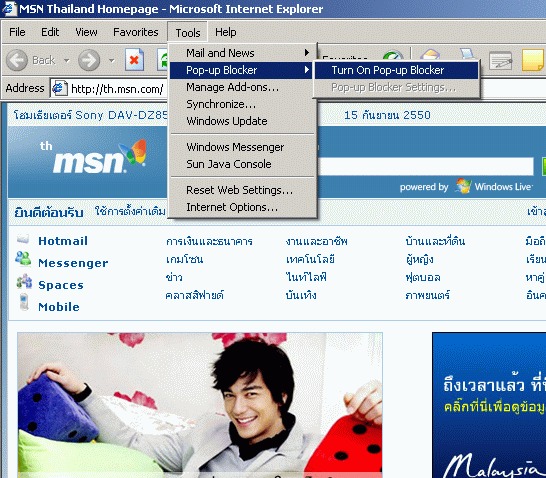Click the yellow note toolbar icon
Screen dimensions: 546x478
533,60
